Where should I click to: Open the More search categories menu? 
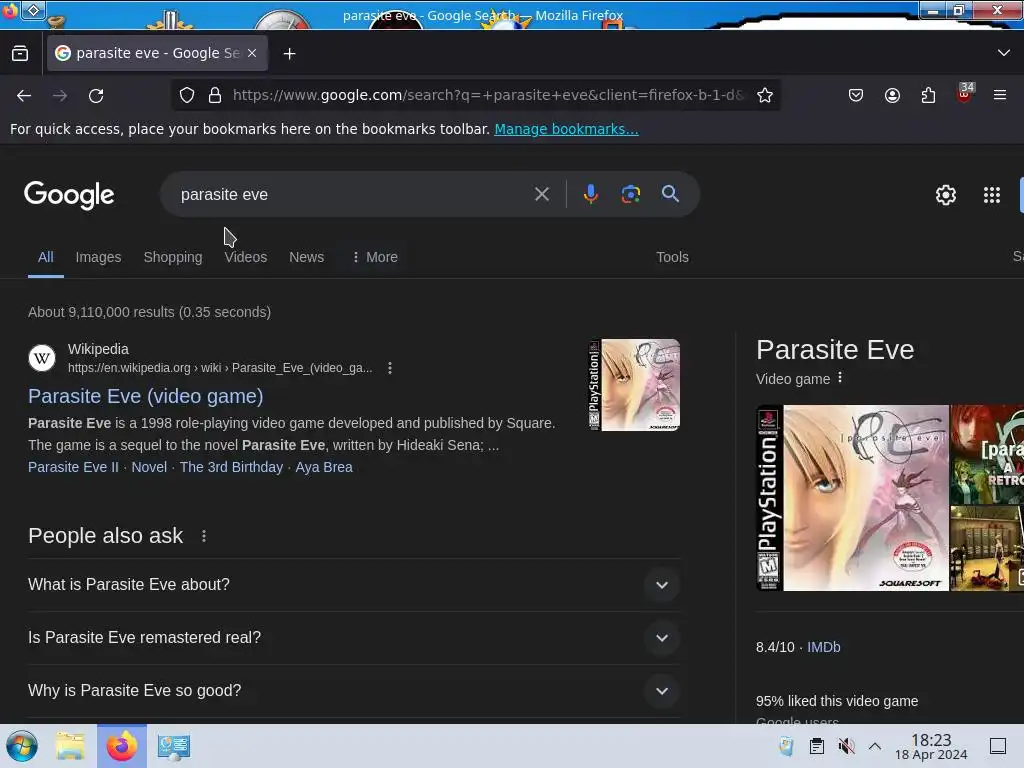(375, 257)
